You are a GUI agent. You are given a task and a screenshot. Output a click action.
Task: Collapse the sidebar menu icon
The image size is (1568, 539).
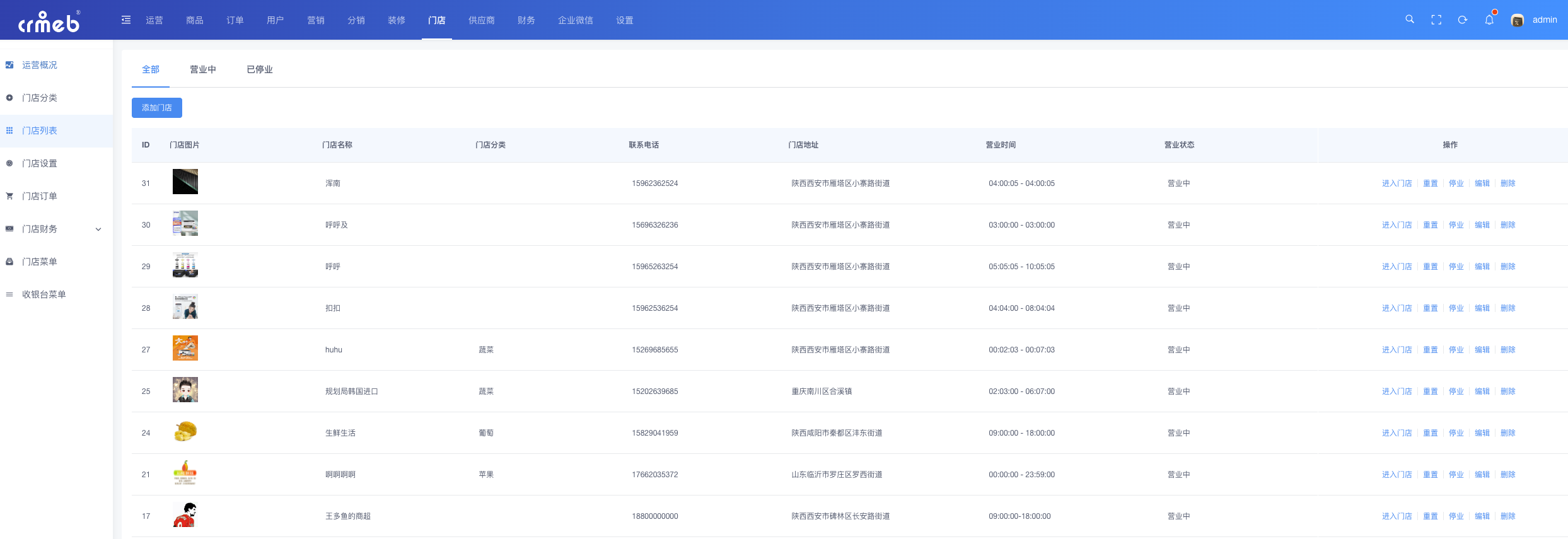(x=126, y=20)
